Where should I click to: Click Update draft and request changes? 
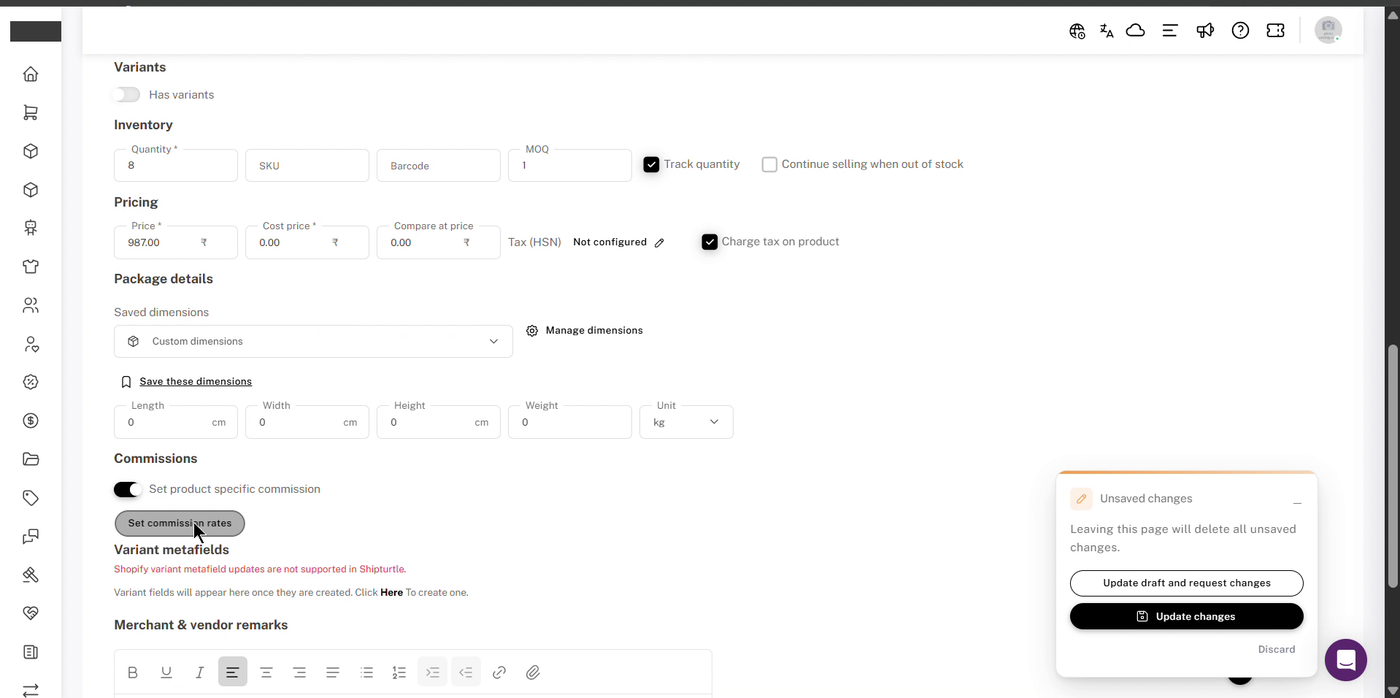(1187, 583)
